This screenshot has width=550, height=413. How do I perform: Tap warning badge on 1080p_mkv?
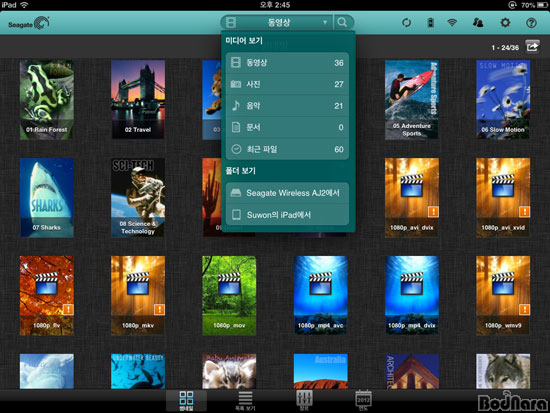[x=159, y=309]
